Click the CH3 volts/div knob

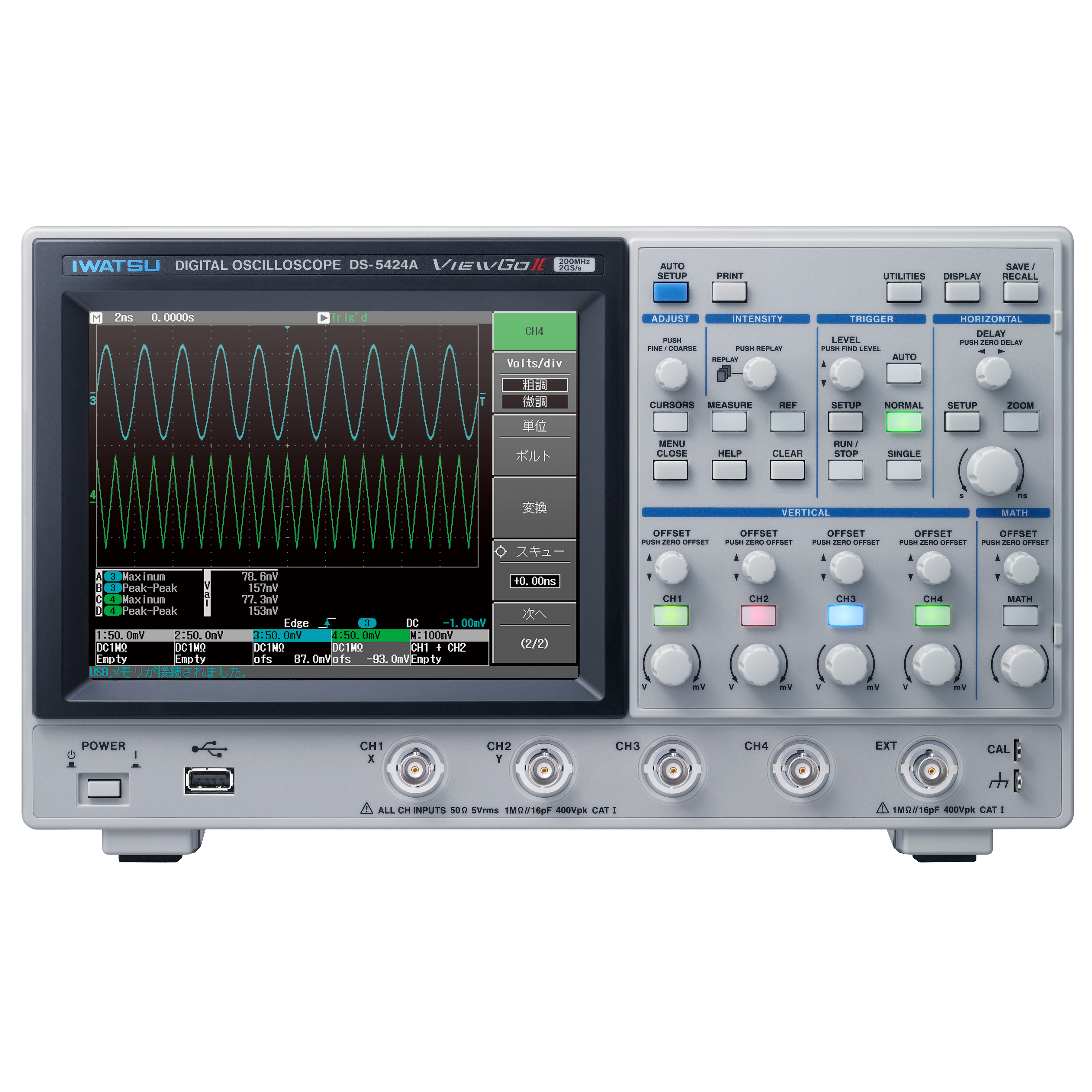coord(846,665)
